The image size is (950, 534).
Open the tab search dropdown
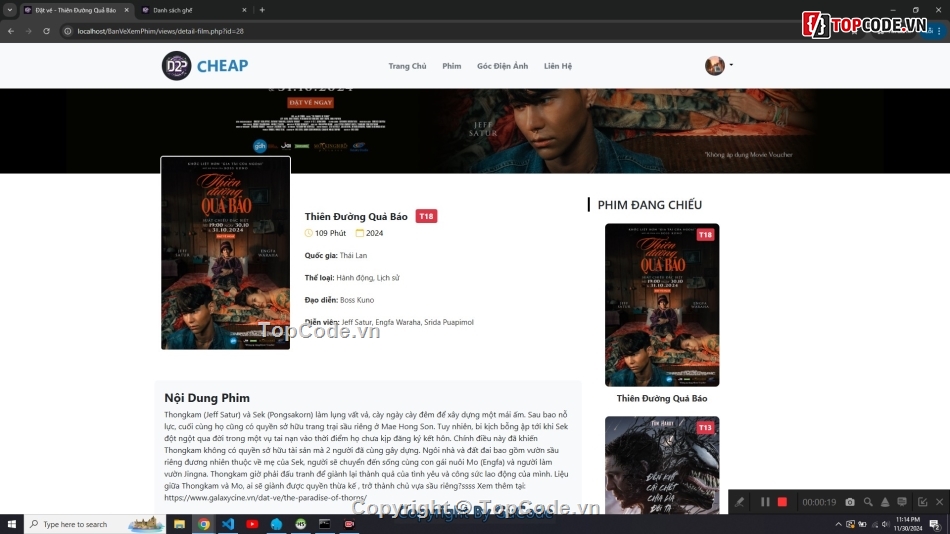tap(10, 10)
